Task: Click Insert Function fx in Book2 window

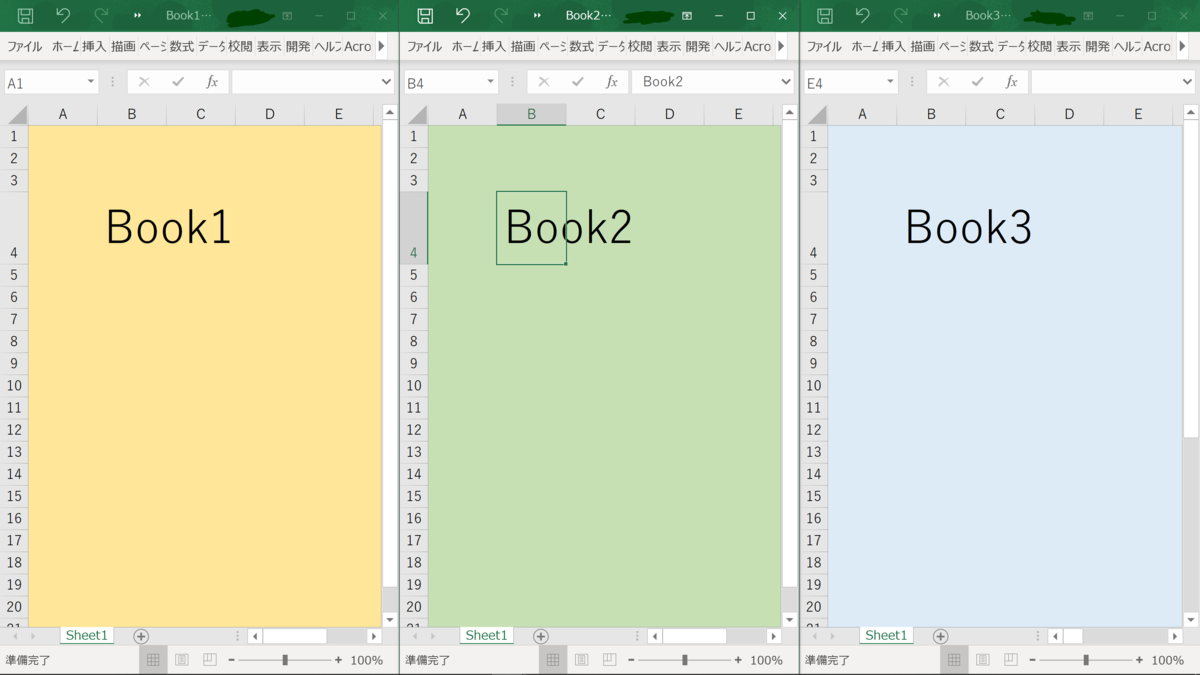Action: [612, 82]
